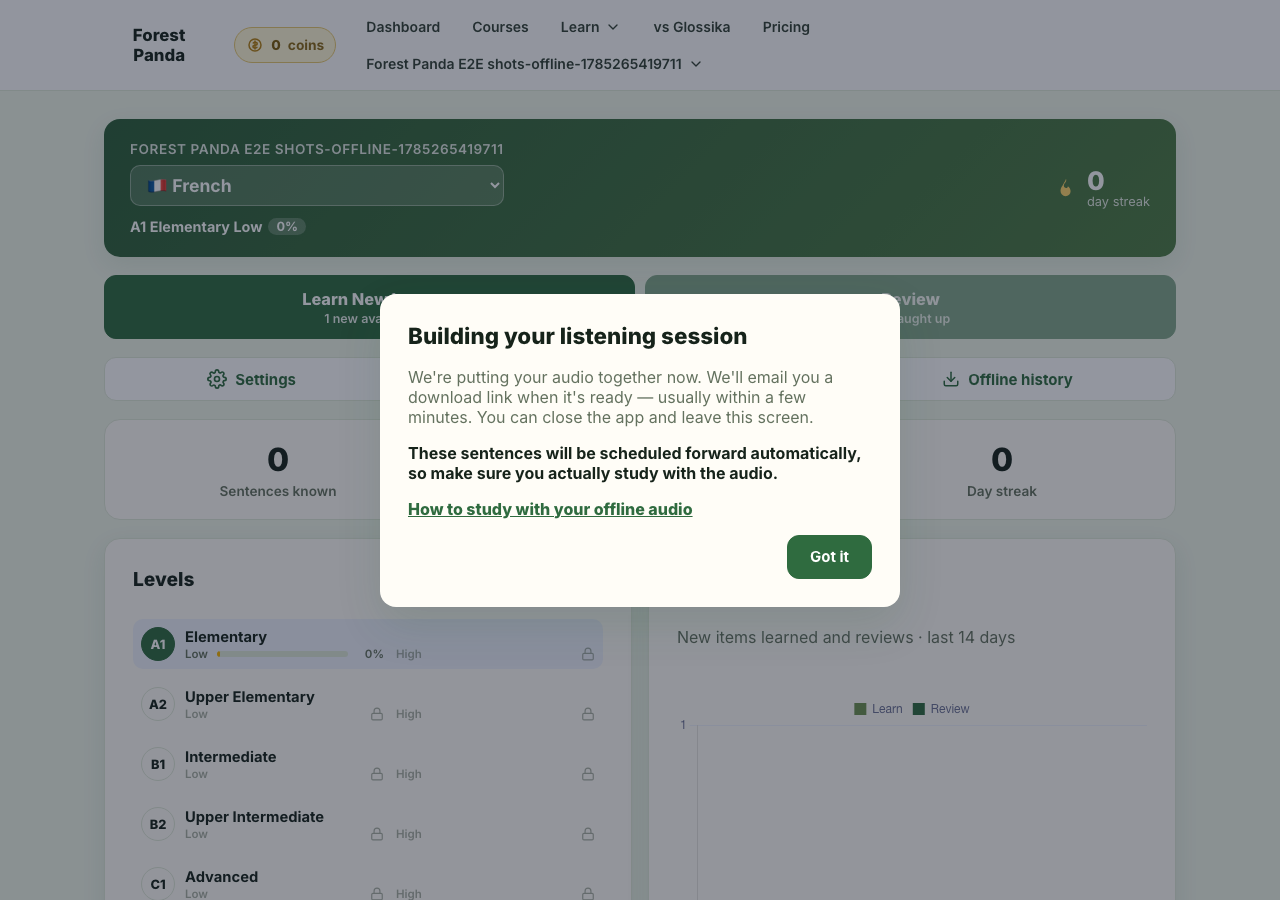This screenshot has height=900, width=1280.
Task: Select the Upper Intermediate level row
Action: tap(368, 824)
